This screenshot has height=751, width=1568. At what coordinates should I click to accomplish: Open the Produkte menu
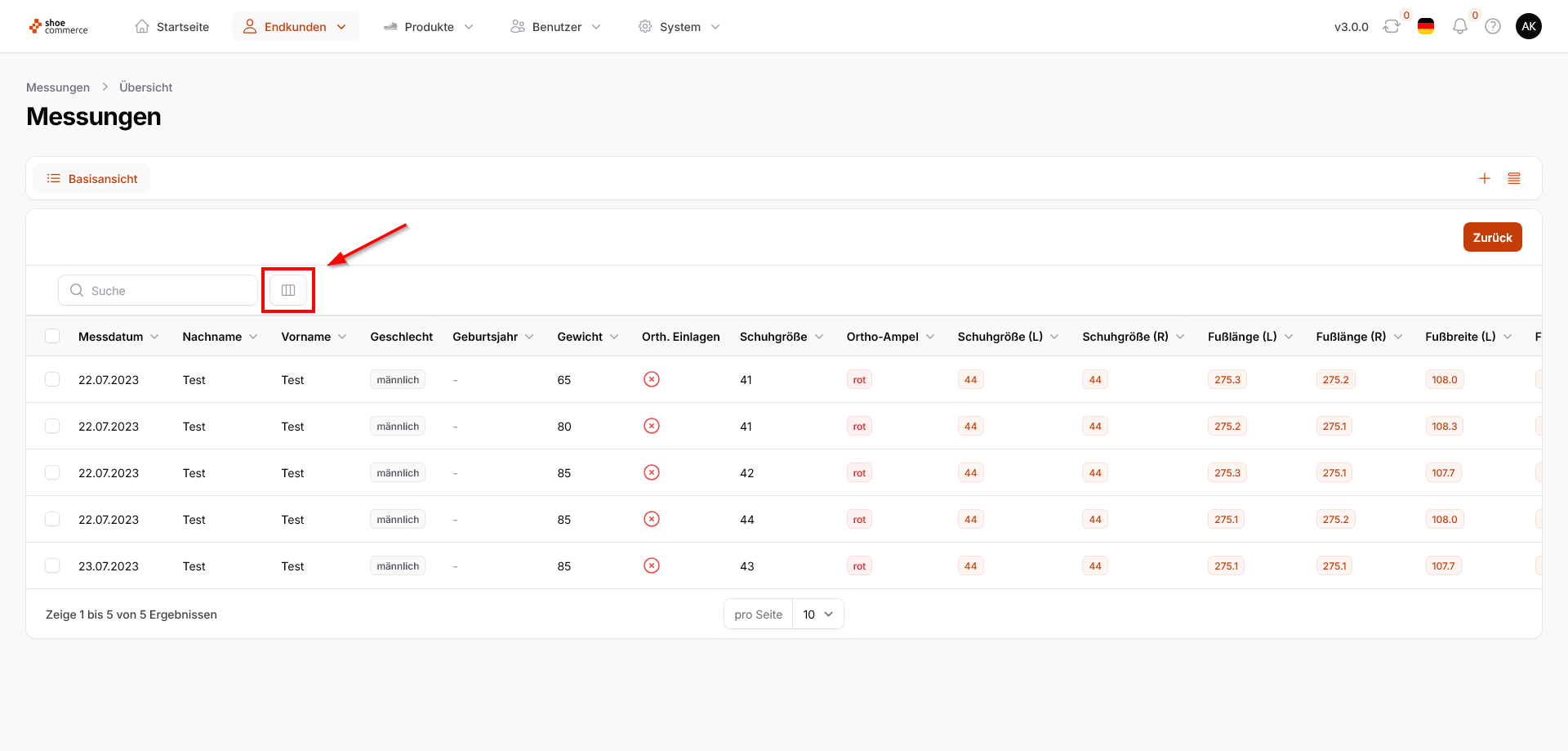pyautogui.click(x=429, y=27)
